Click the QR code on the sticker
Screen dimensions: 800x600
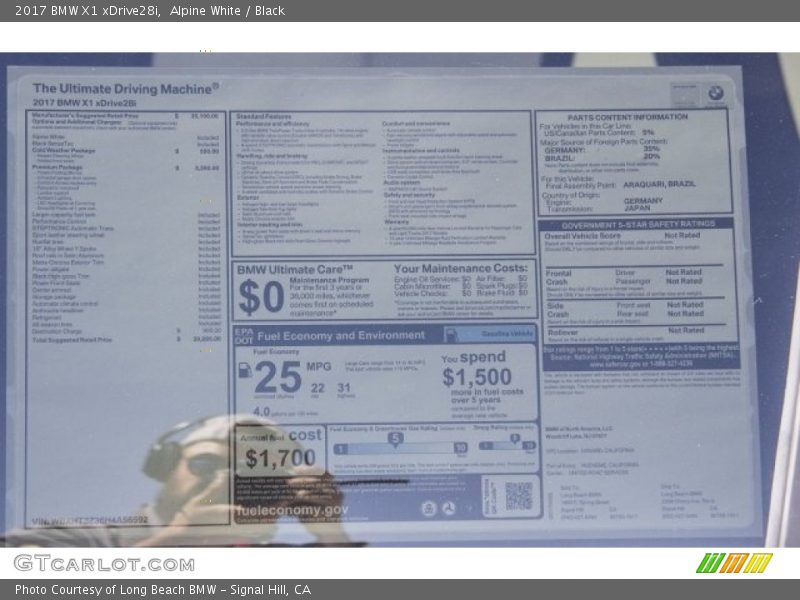tap(518, 496)
